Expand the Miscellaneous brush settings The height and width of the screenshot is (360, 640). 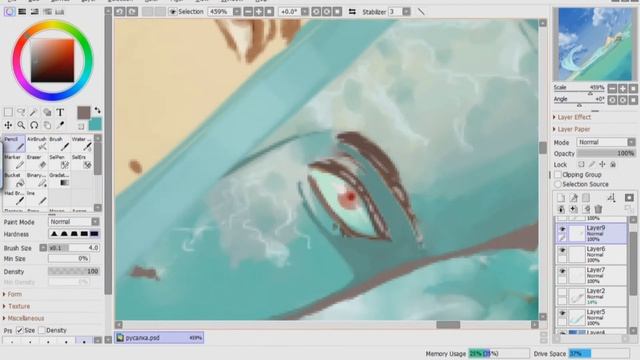coord(23,318)
